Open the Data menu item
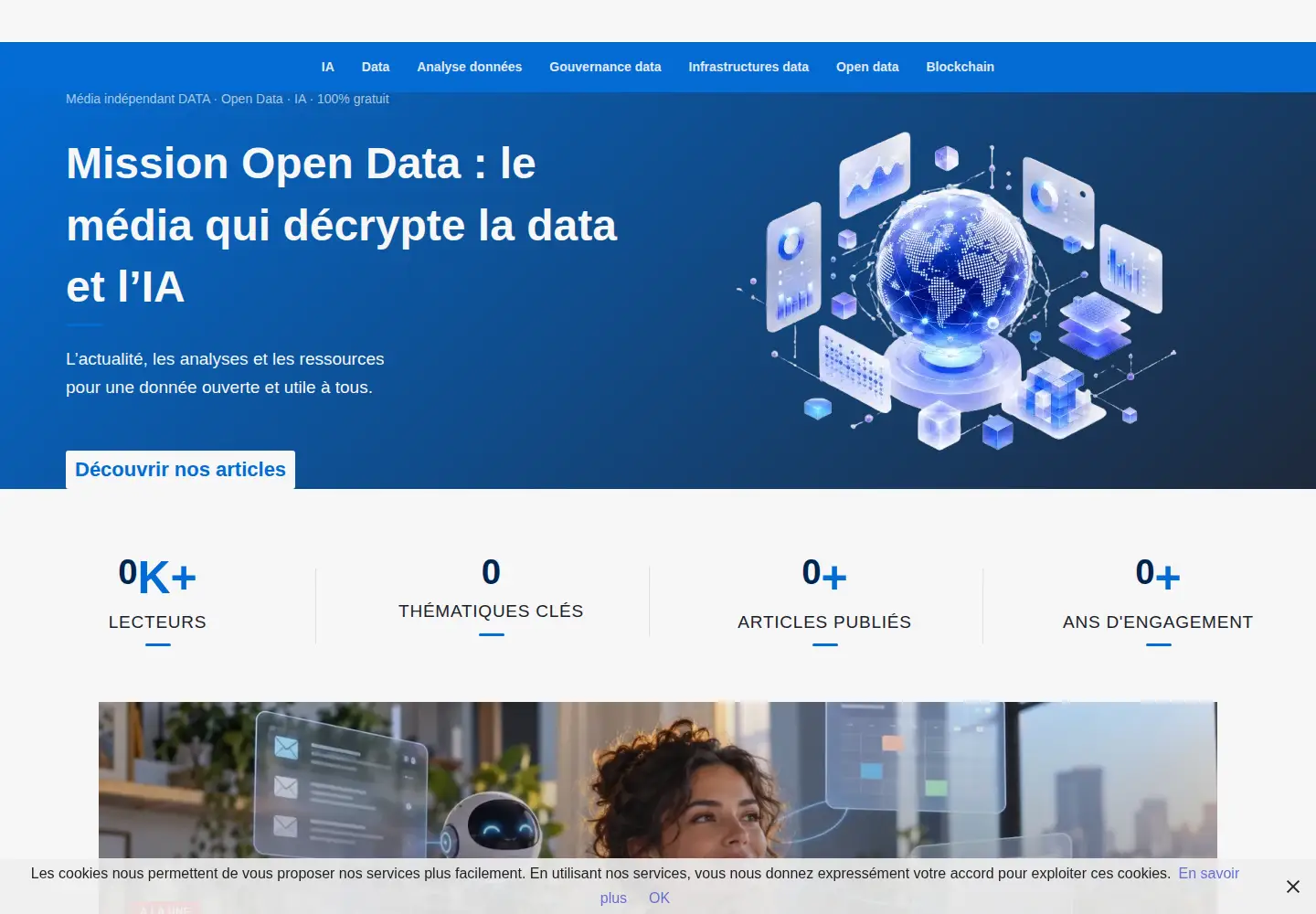This screenshot has width=1316, height=914. tap(376, 67)
